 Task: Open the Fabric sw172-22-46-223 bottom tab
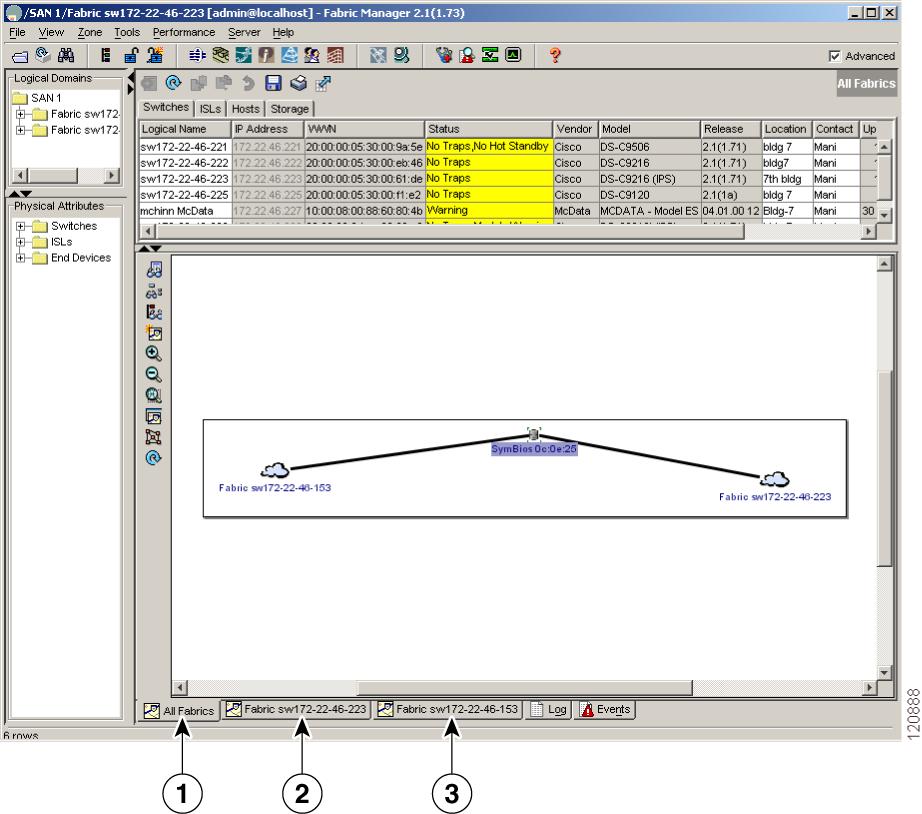tap(296, 709)
